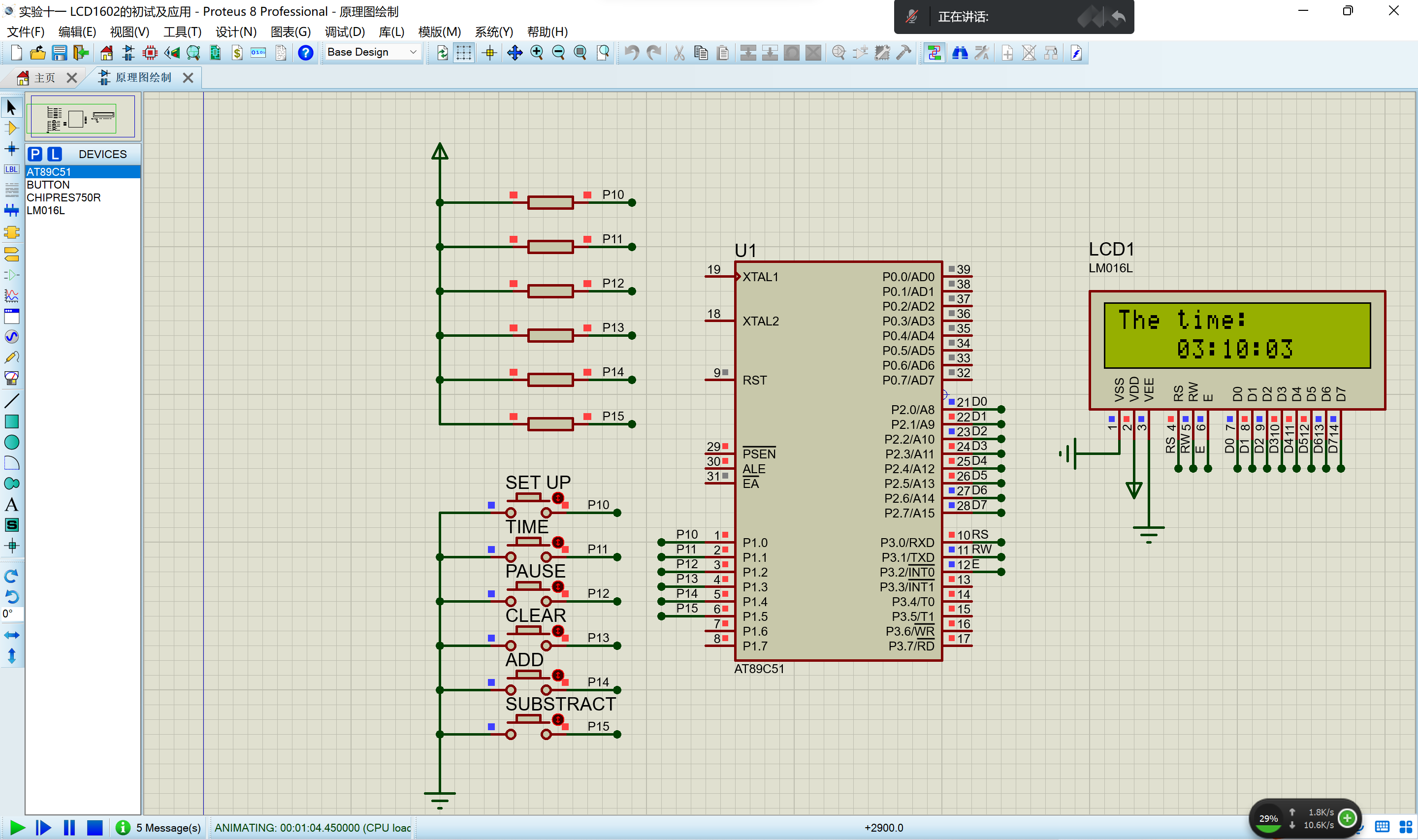Select the 2D graphics circle tool
The image size is (1418, 840).
click(11, 442)
